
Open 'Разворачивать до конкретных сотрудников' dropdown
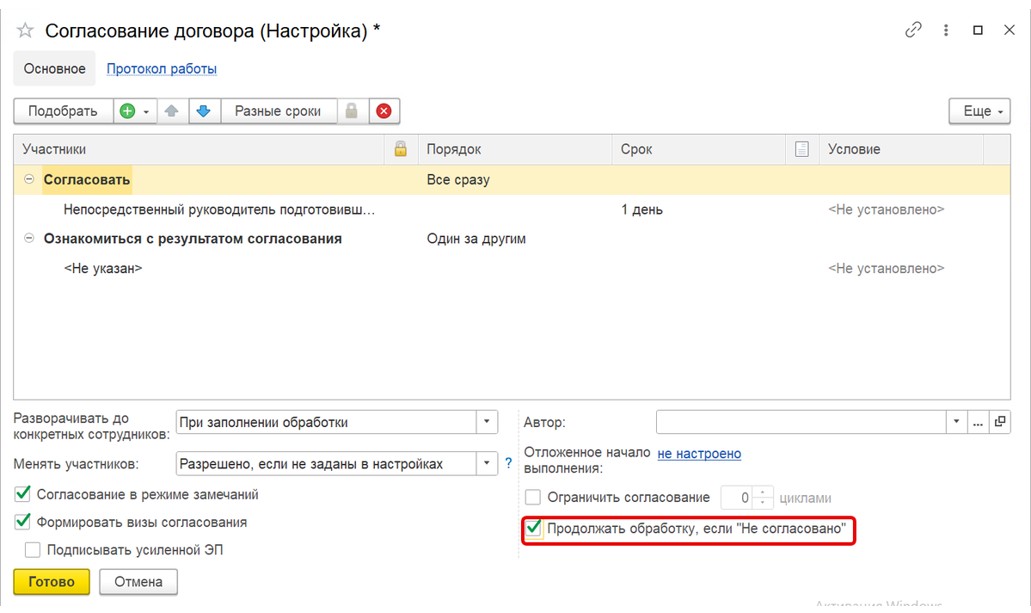[x=486, y=422]
